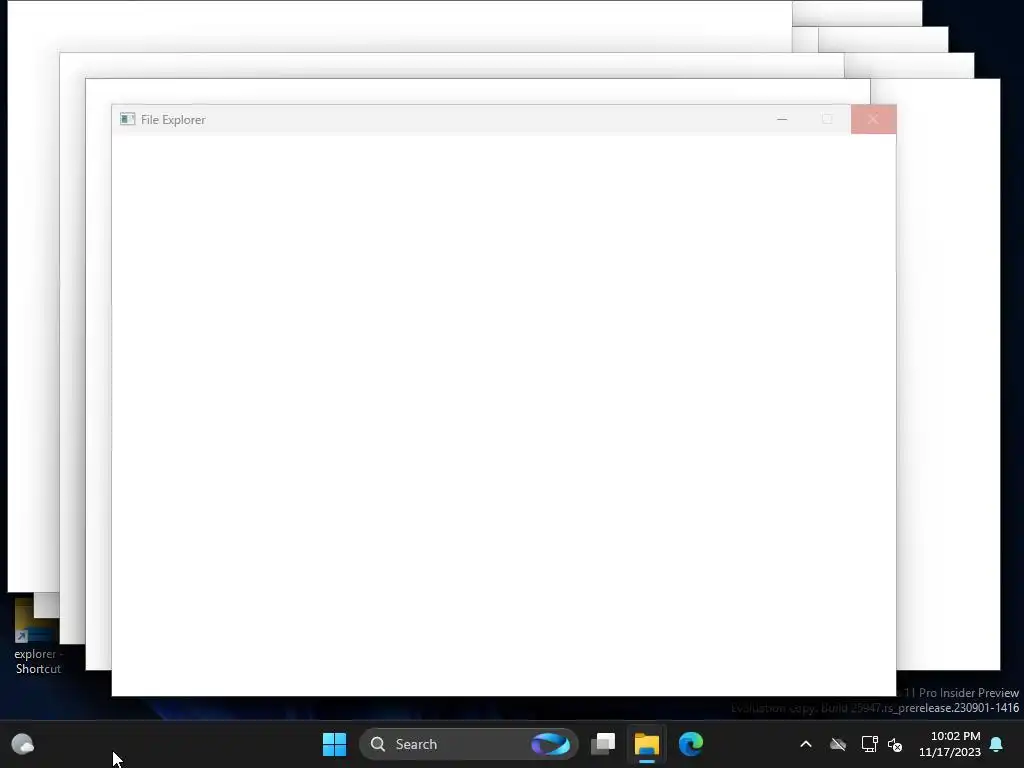Open the Windows Start menu

pyautogui.click(x=334, y=744)
